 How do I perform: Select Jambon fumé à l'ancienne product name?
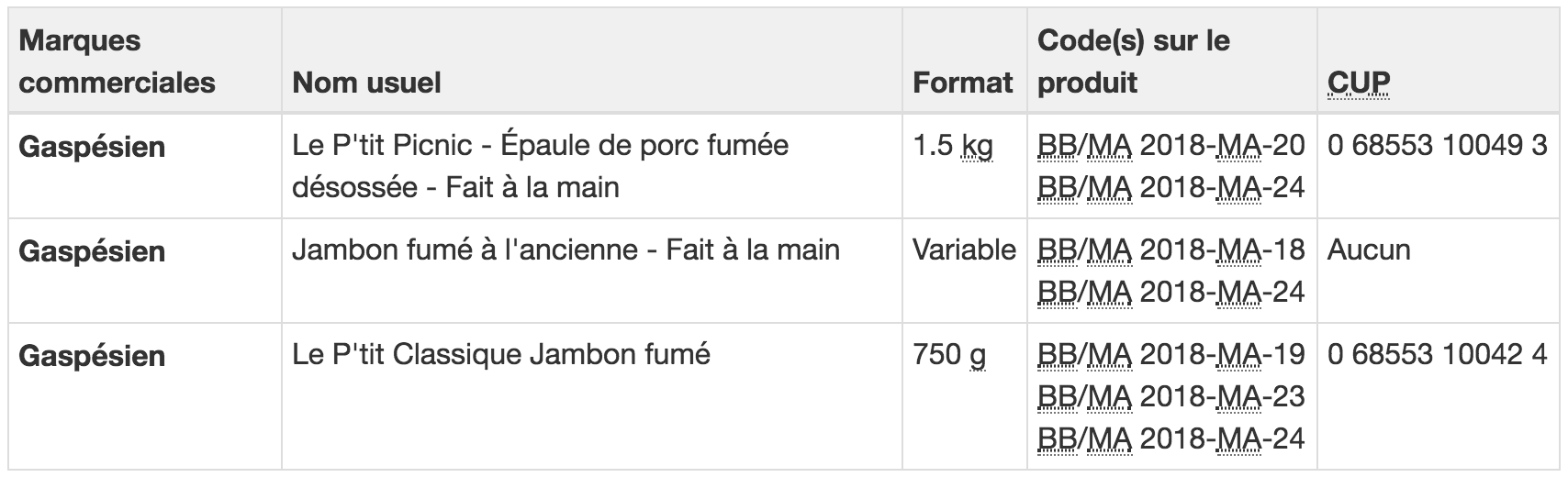[x=566, y=250]
